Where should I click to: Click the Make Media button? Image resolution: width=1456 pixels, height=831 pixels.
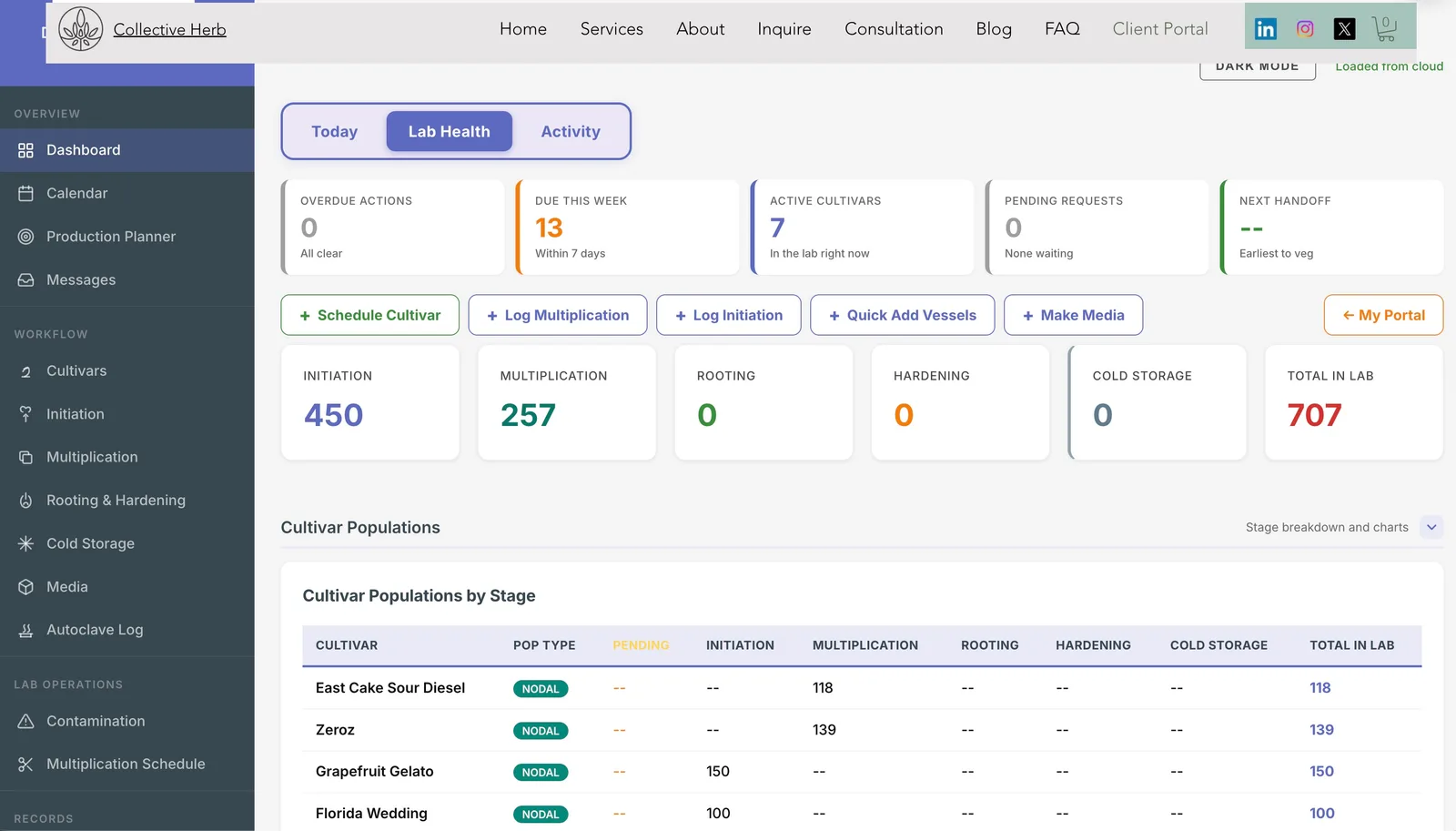pyautogui.click(x=1074, y=315)
